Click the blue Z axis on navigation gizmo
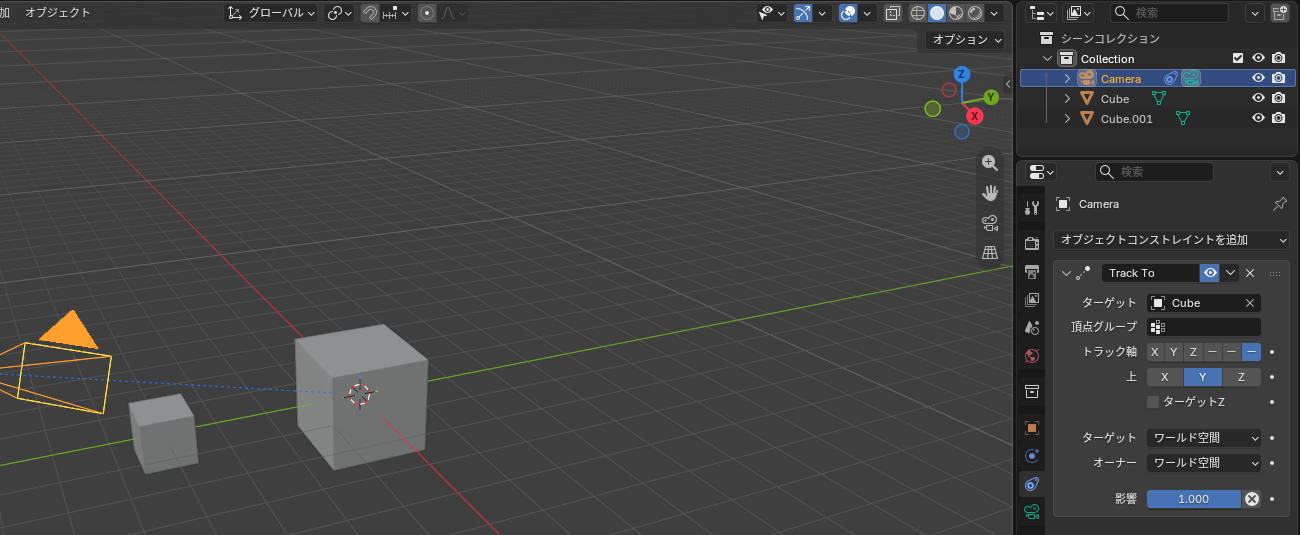1300x535 pixels. [x=961, y=74]
